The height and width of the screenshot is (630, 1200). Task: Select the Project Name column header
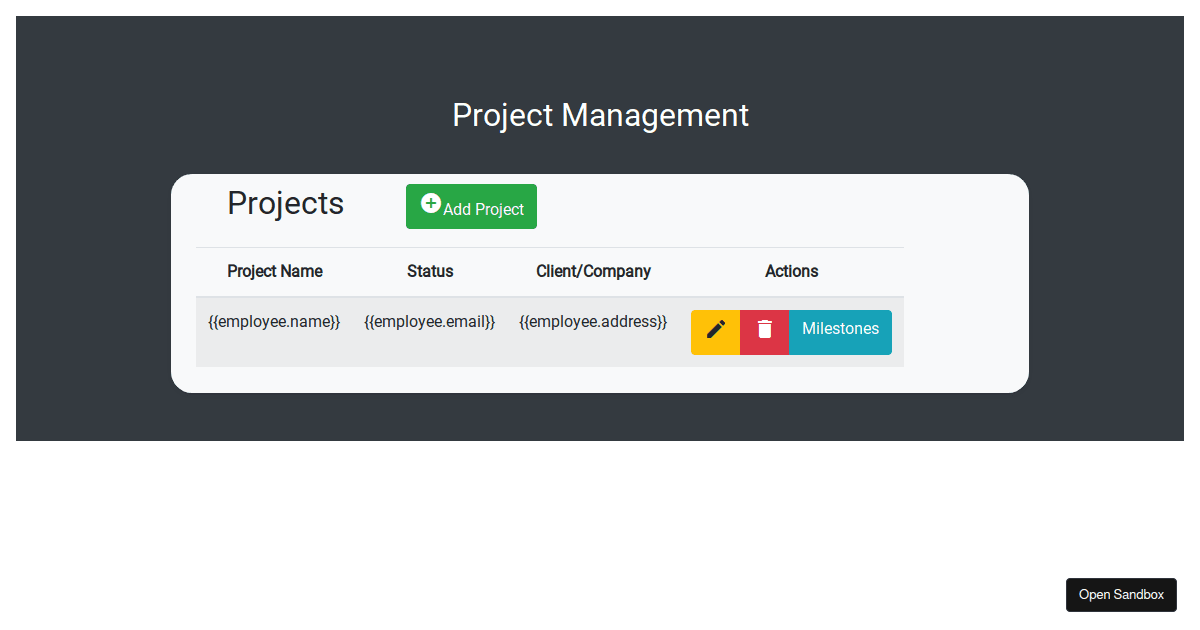coord(274,271)
